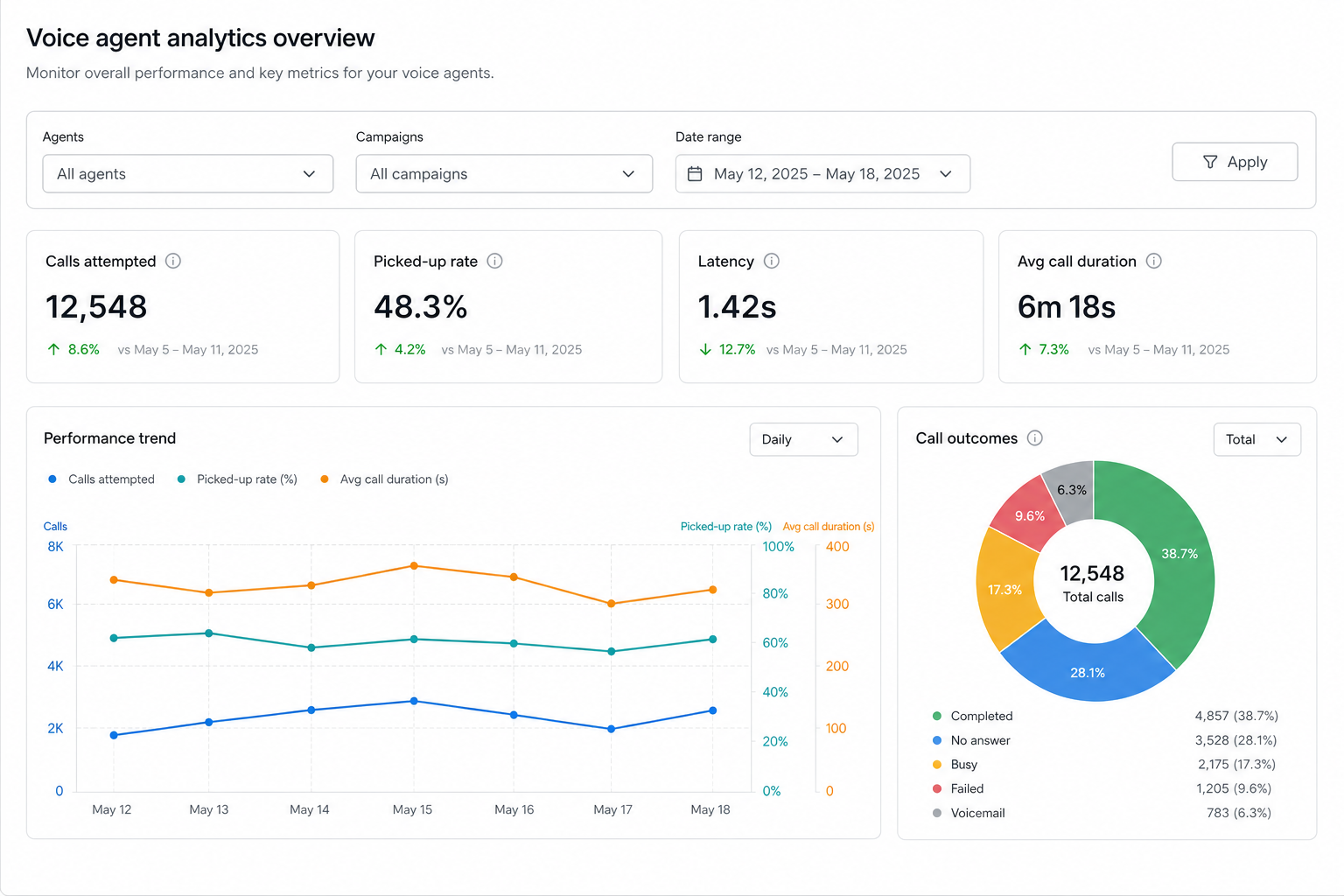1344x896 pixels.
Task: Click the 1,205 (9.6%) Failed count
Action: [1234, 788]
